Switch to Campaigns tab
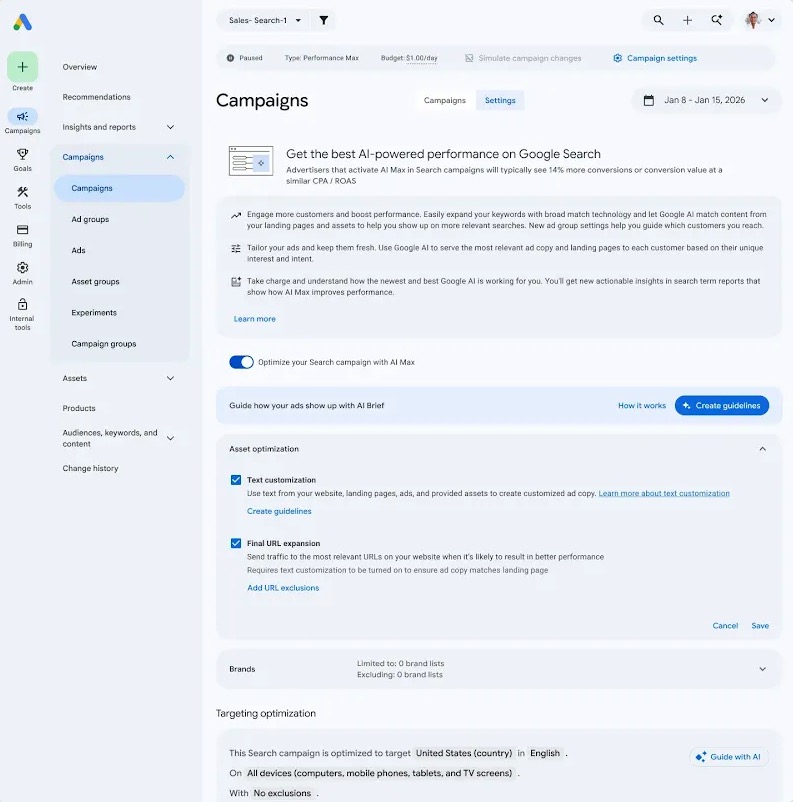Screen dimensions: 793x802 pyautogui.click(x=445, y=100)
